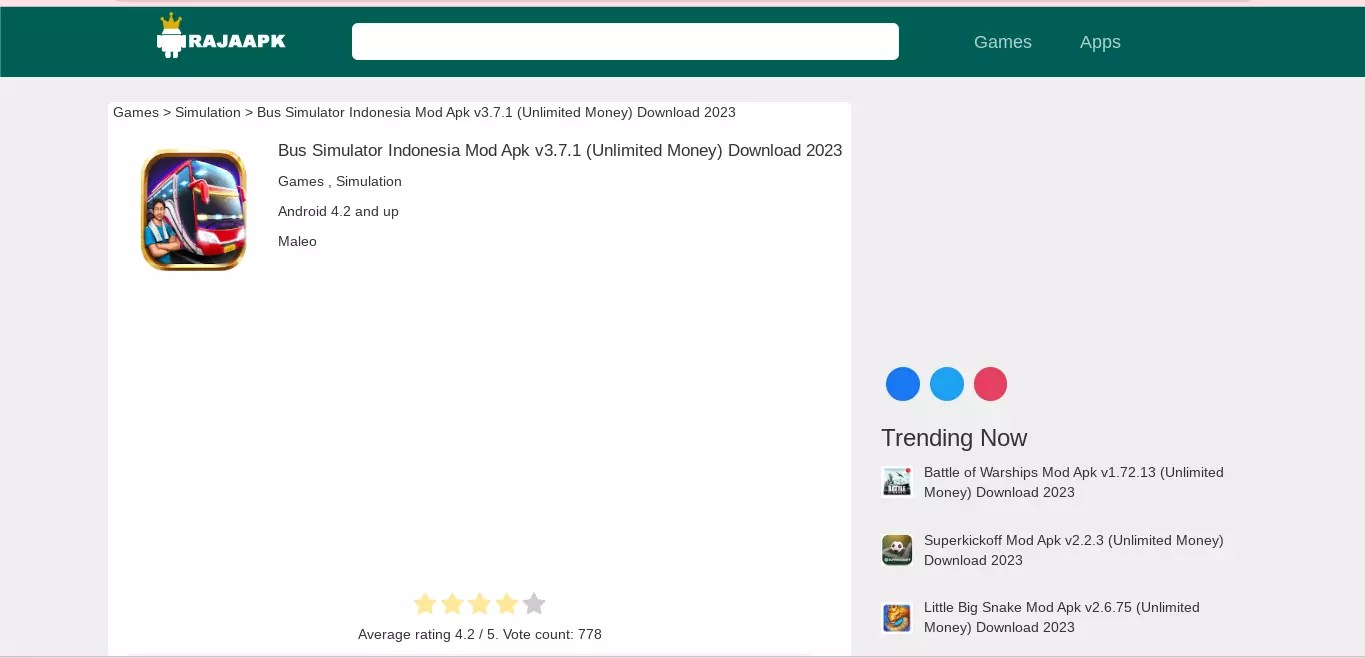Rate five stars with the grey star
The width and height of the screenshot is (1365, 658).
[x=534, y=604]
